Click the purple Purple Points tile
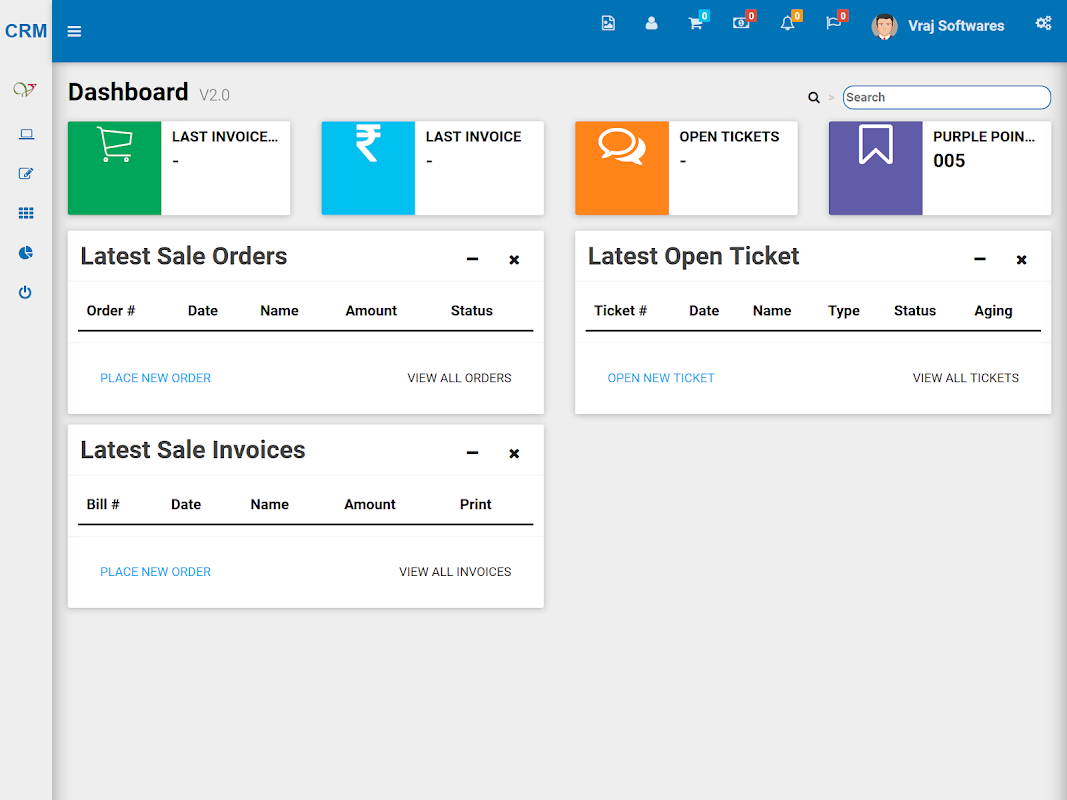 coord(939,168)
